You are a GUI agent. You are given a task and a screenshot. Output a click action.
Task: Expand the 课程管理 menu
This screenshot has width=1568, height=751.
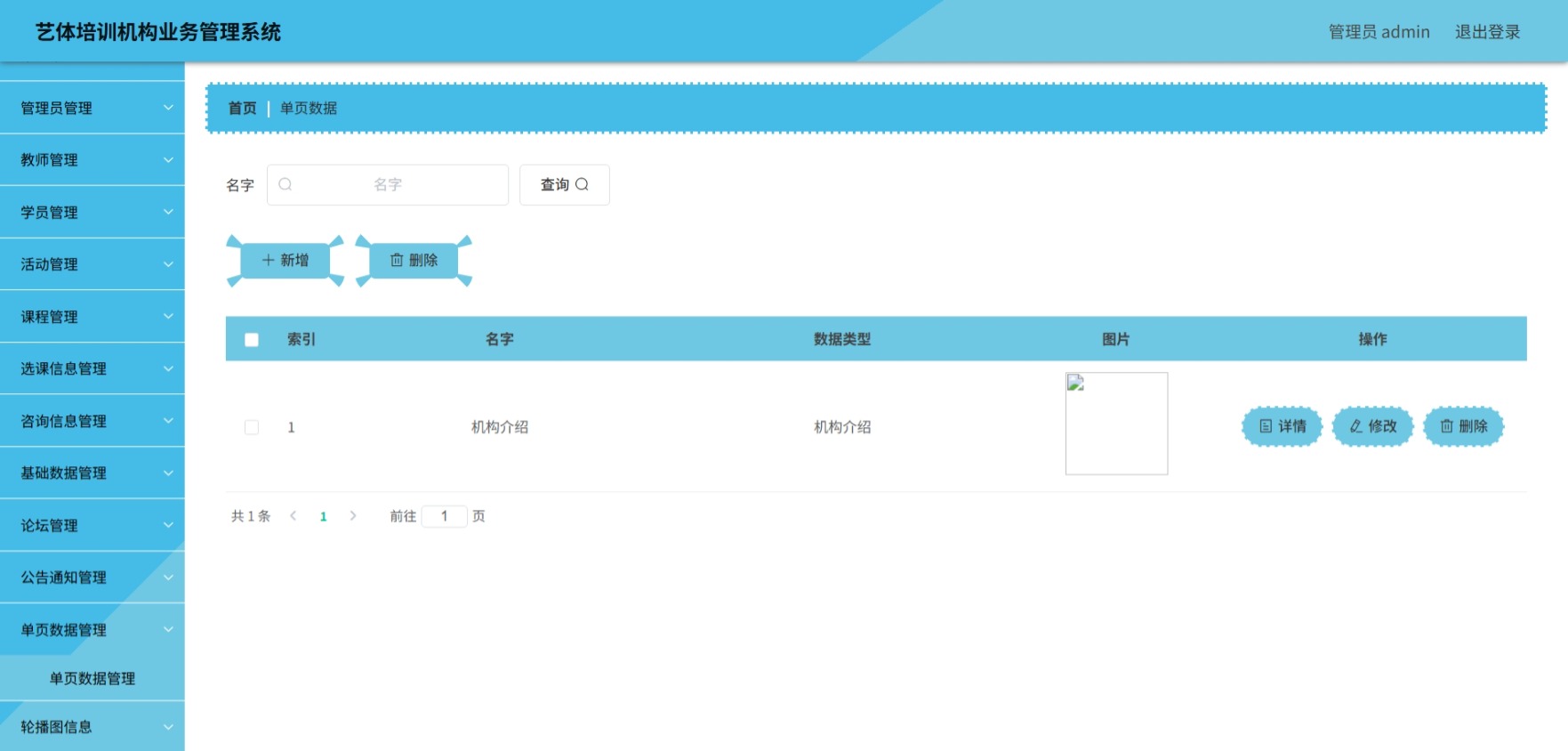(x=92, y=317)
